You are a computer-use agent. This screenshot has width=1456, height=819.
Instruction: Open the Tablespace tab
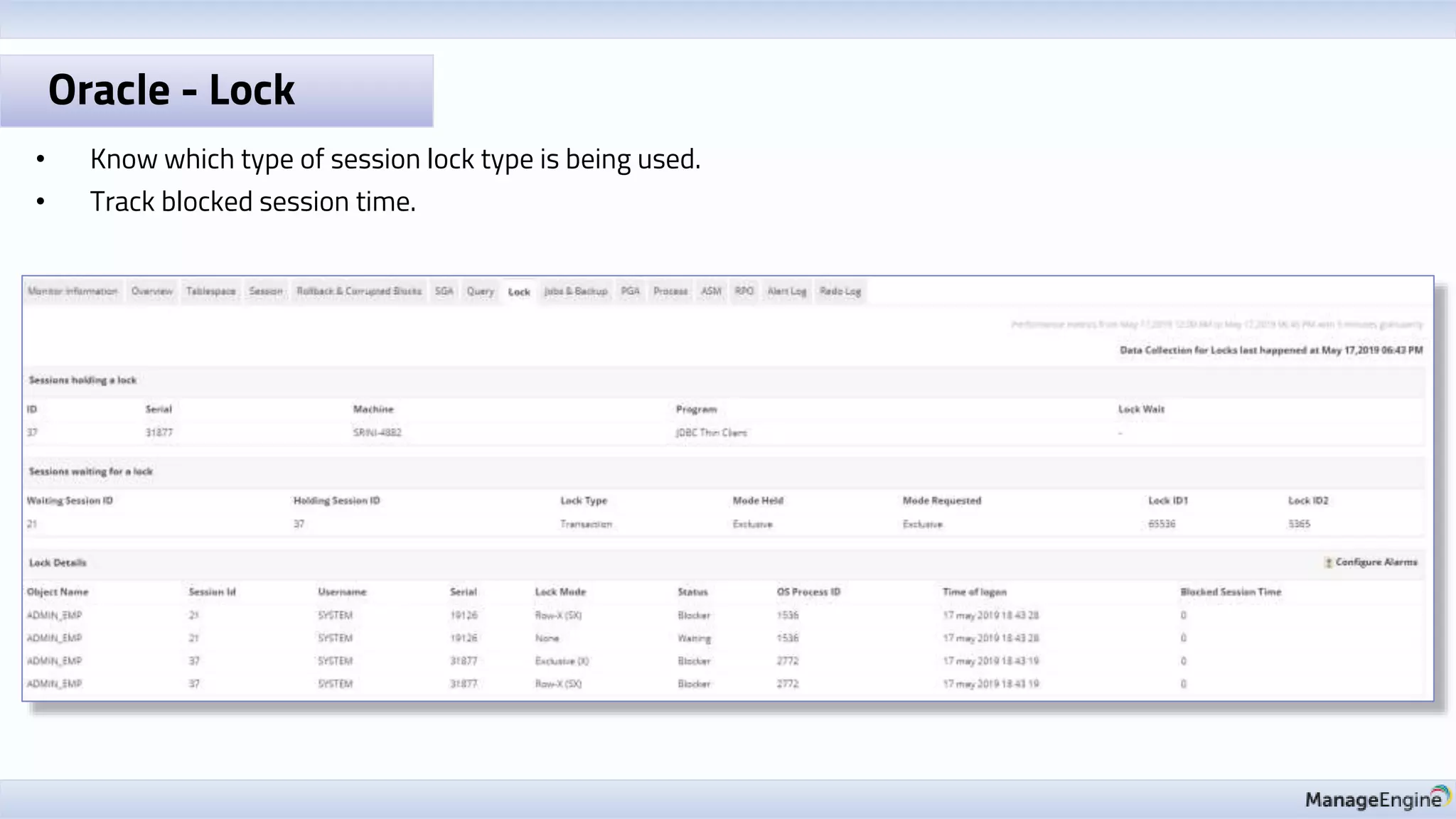(210, 291)
